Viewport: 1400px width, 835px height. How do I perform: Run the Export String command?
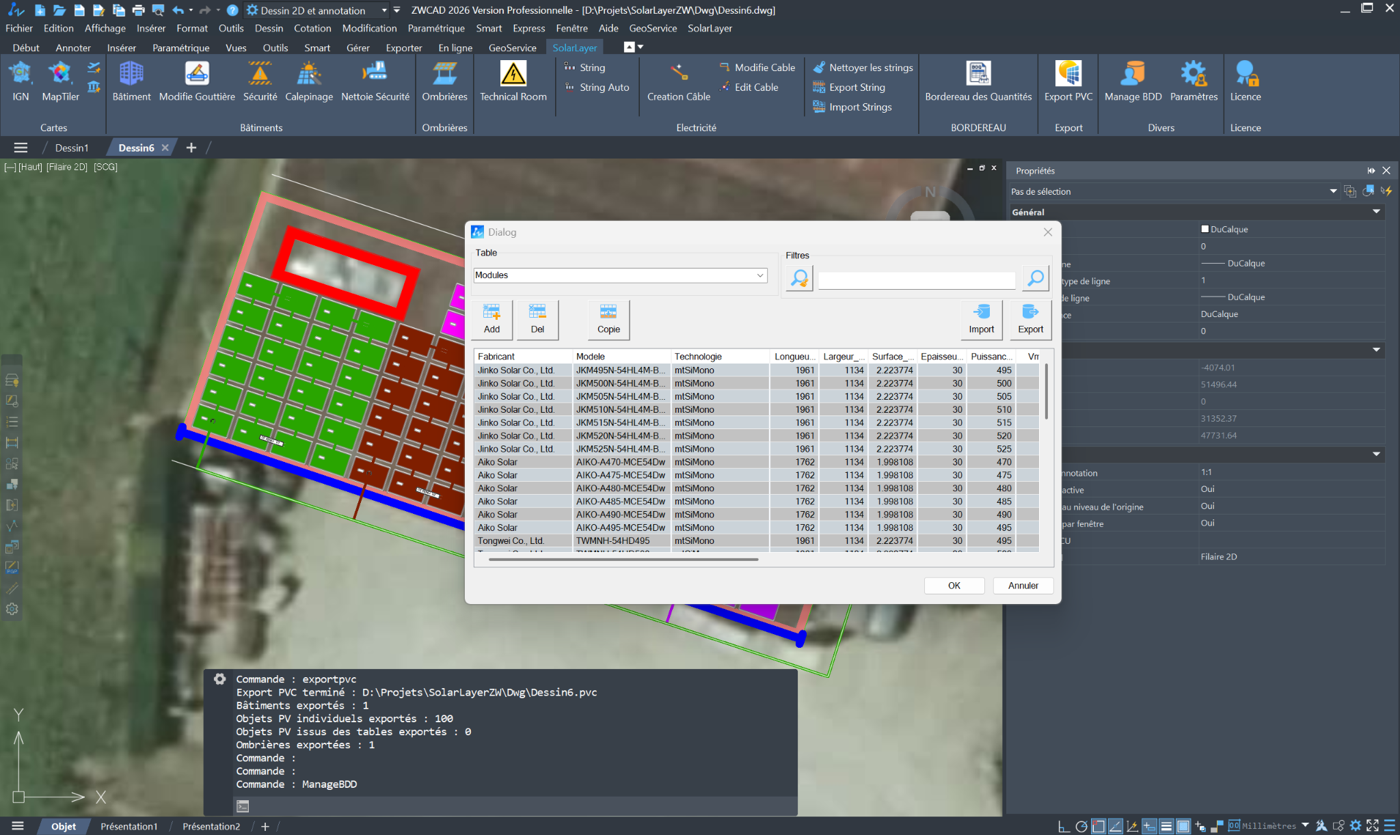849,87
